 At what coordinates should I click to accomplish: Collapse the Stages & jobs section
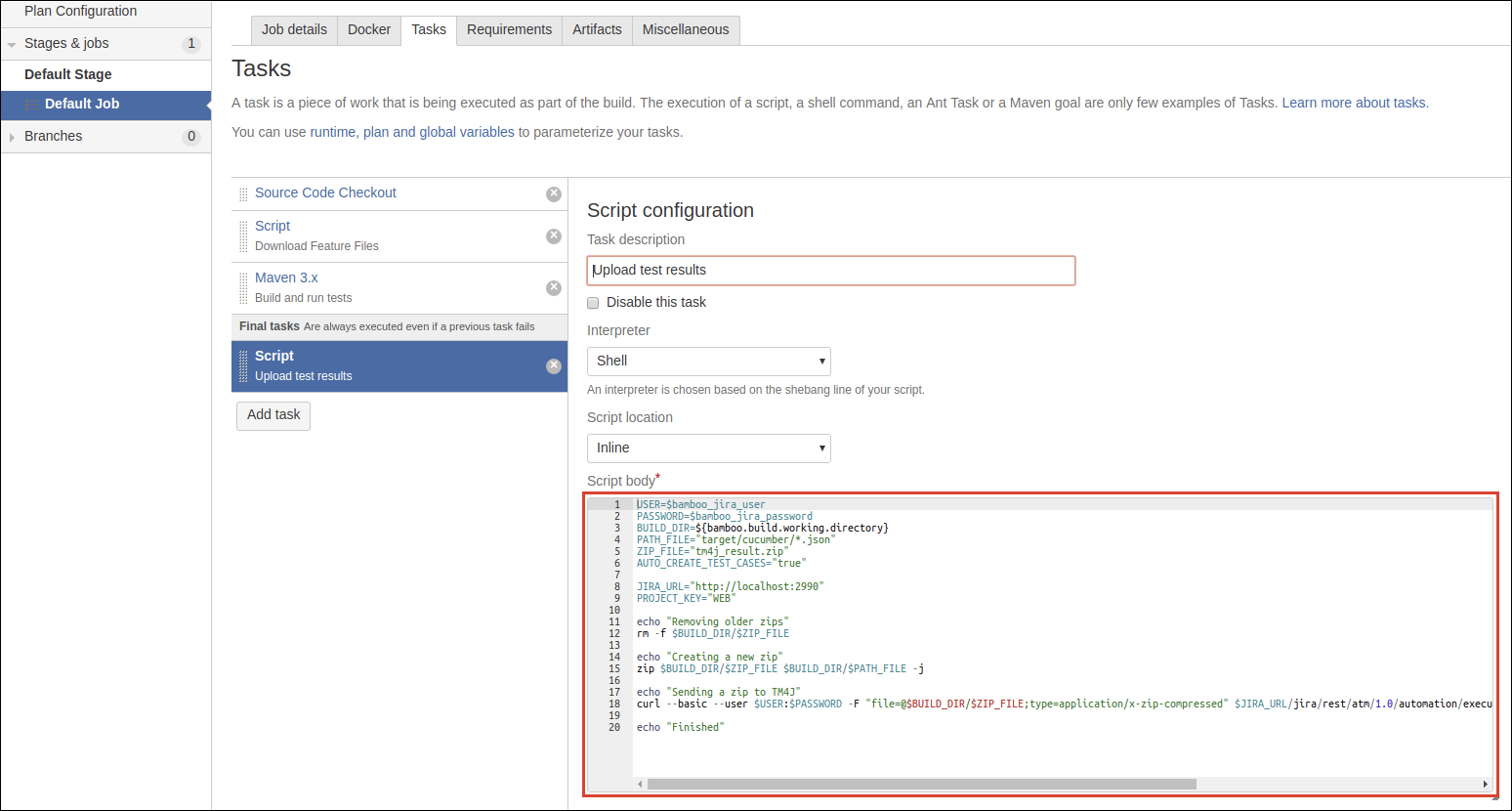click(12, 44)
